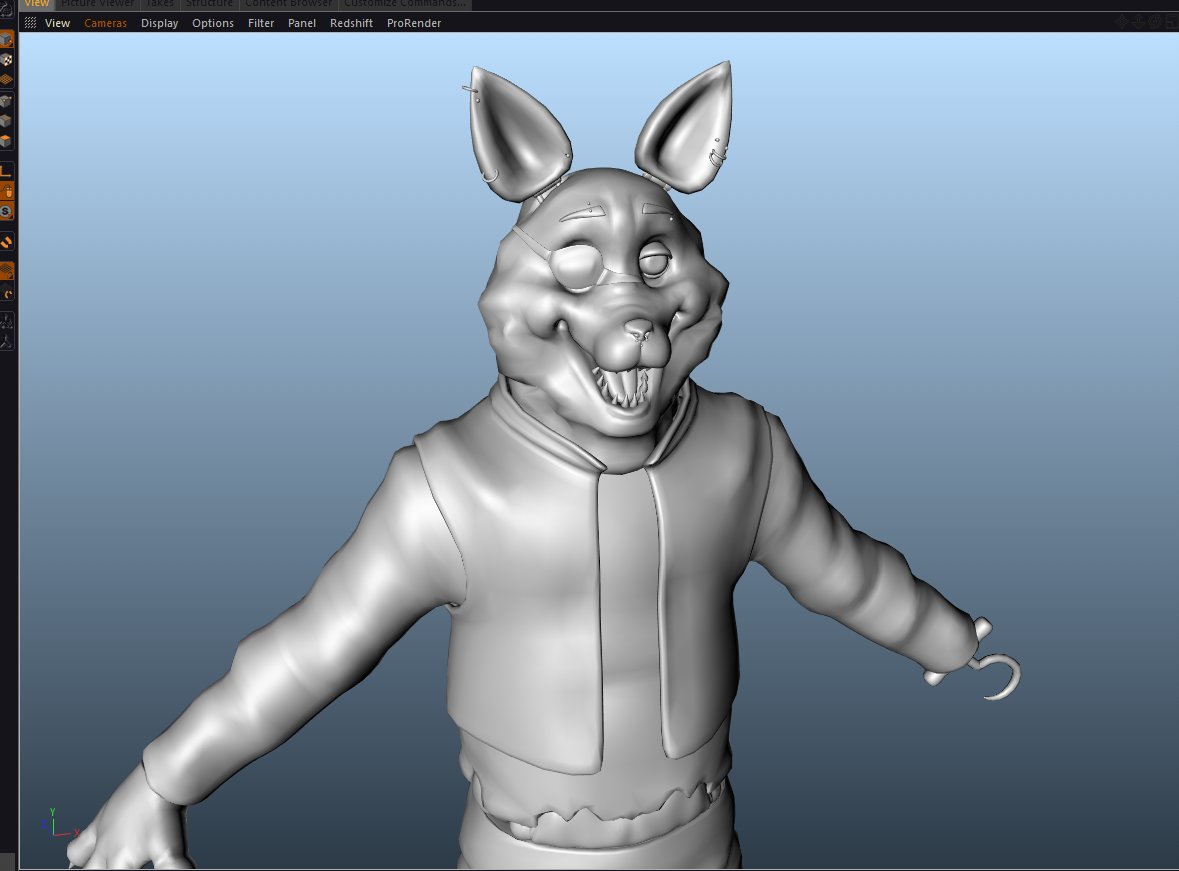Switch to Polygons mode
This screenshot has height=871, width=1179.
pos(6,140)
